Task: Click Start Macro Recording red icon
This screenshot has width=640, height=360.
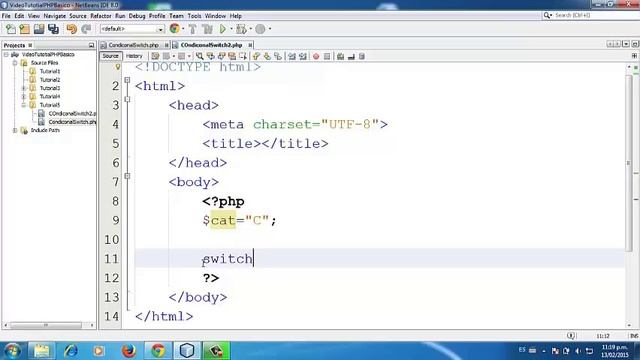Action: 316,56
